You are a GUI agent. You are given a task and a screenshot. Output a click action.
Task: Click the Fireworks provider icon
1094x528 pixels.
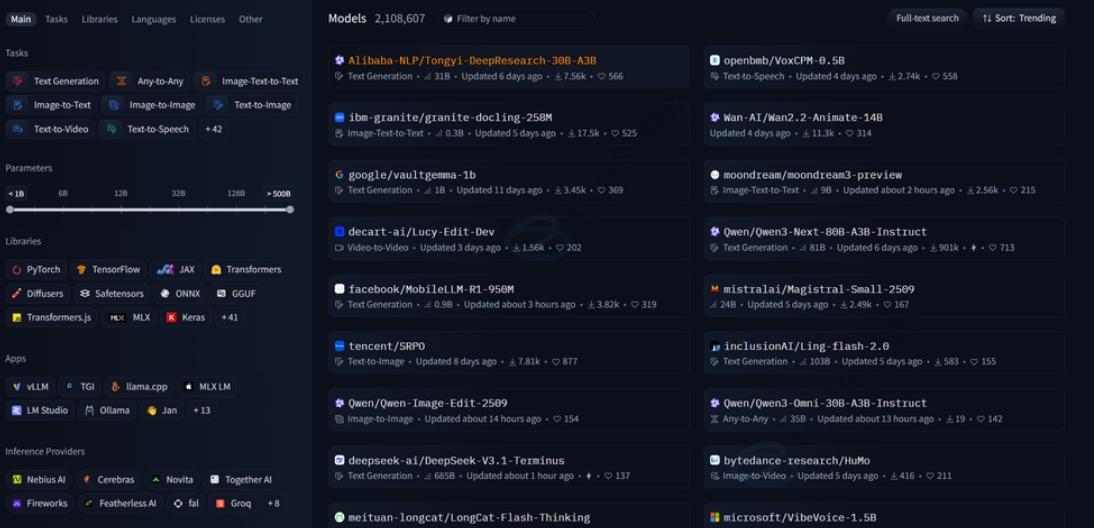[17, 504]
